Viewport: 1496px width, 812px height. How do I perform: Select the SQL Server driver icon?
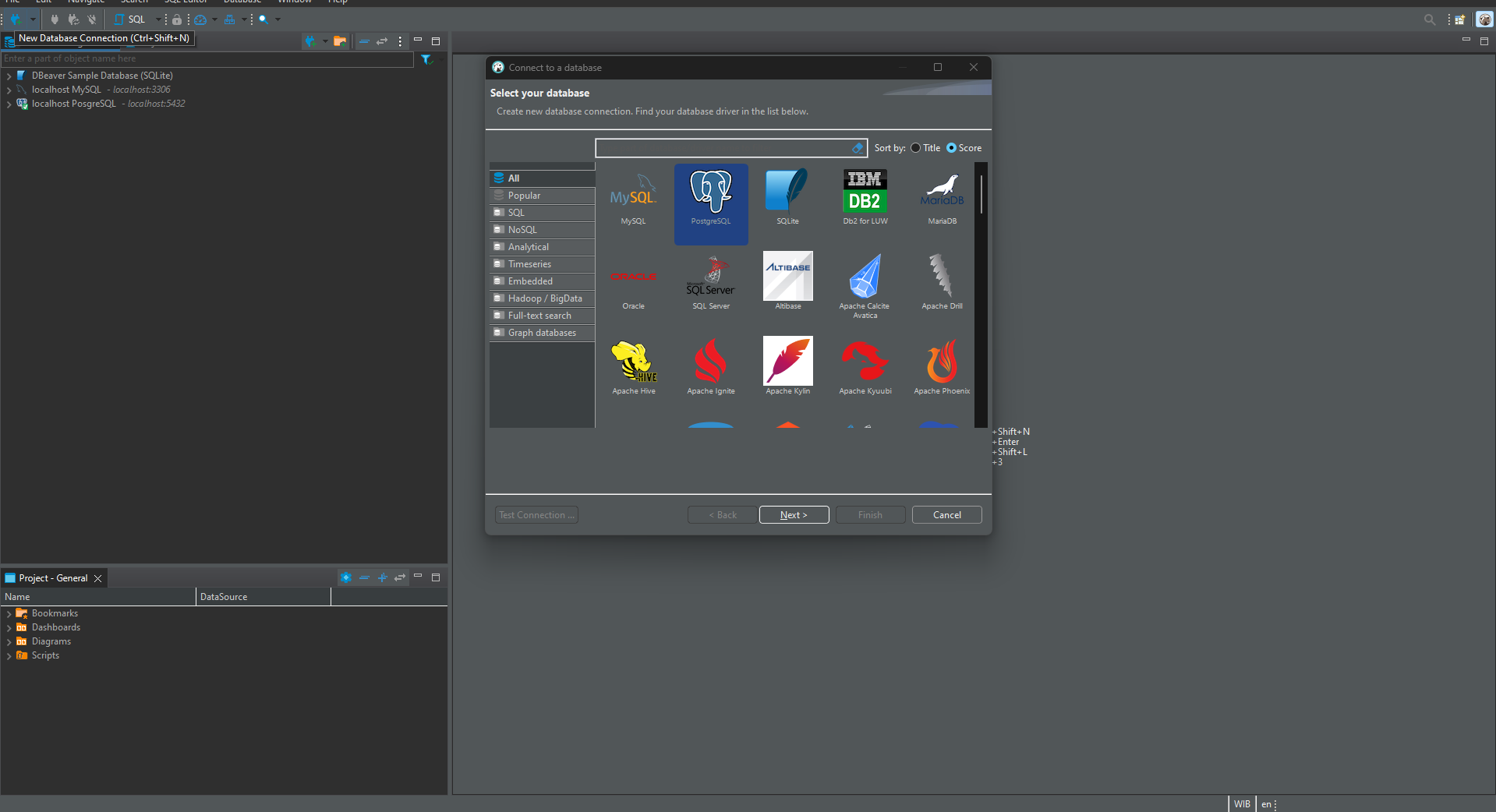(711, 282)
